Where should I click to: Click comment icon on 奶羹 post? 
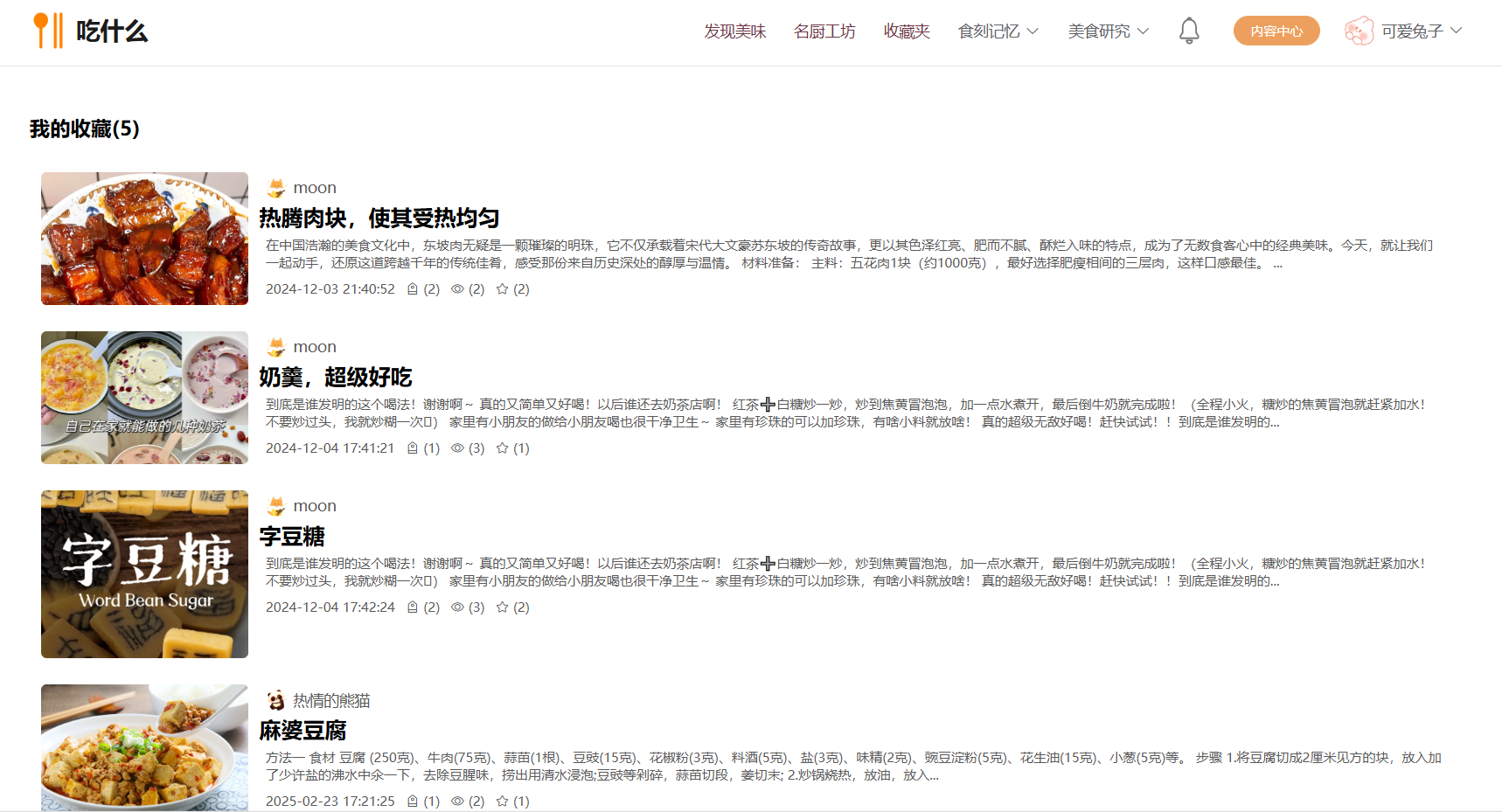(413, 448)
